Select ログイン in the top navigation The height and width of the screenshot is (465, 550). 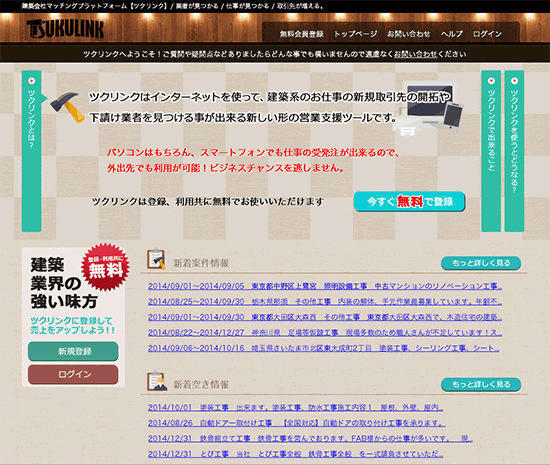click(x=487, y=34)
